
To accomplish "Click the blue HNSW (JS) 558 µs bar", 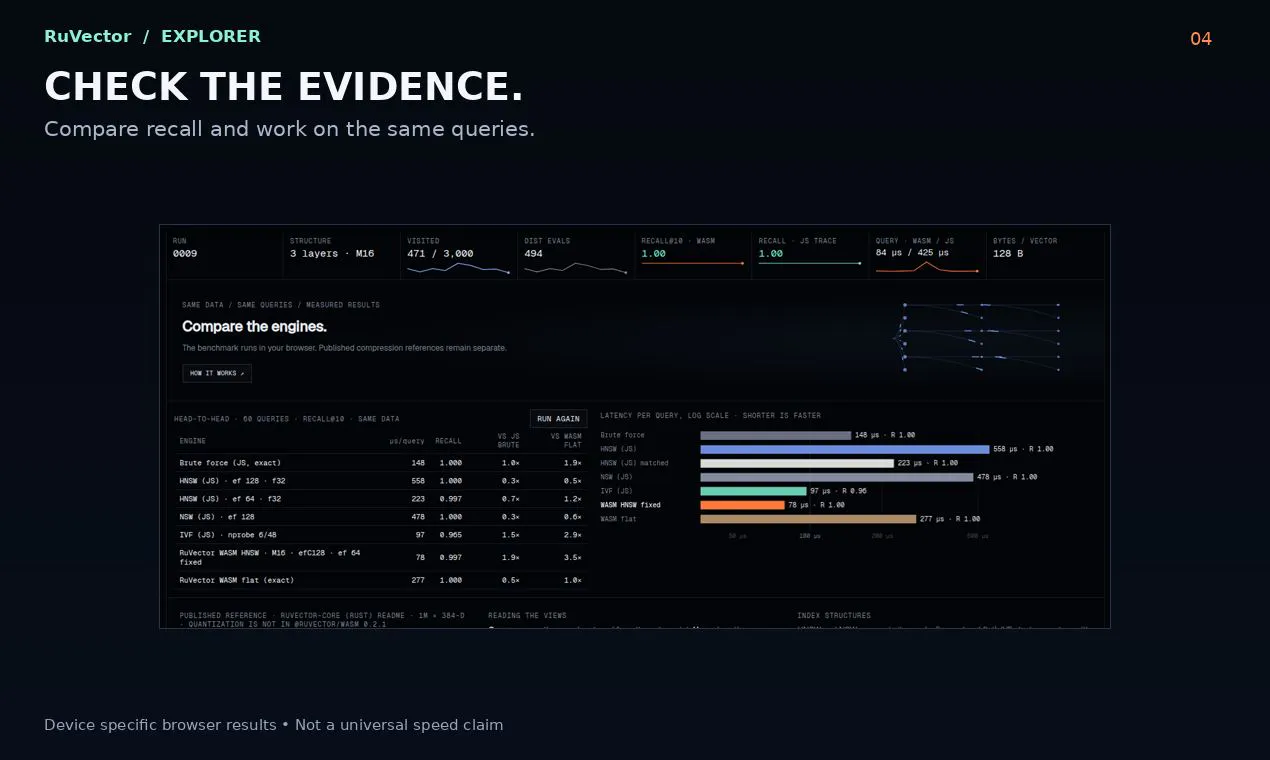I will [845, 449].
